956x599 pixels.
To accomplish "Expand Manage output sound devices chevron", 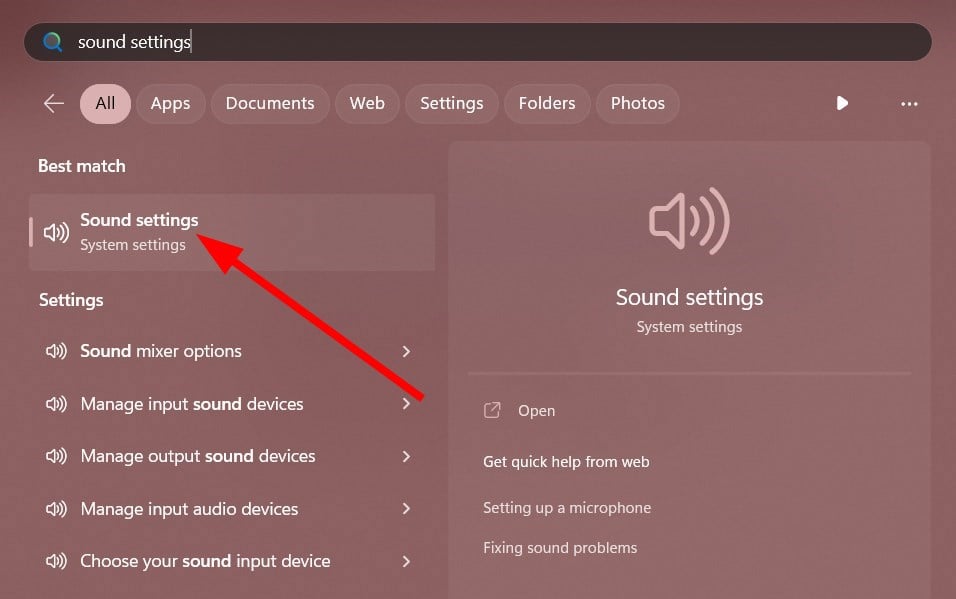I will pos(406,456).
